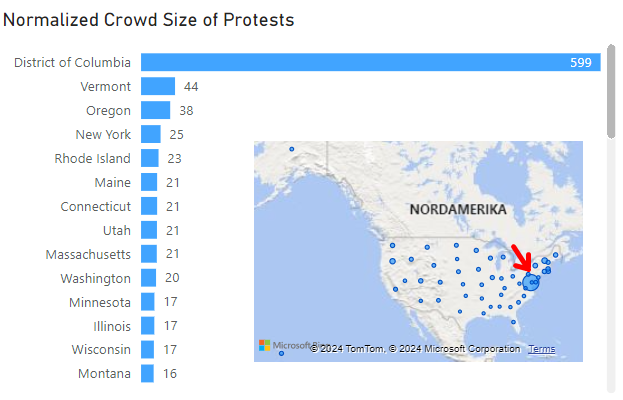623x400 pixels.
Task: Select the Vermont bar
Action: [x=158, y=87]
